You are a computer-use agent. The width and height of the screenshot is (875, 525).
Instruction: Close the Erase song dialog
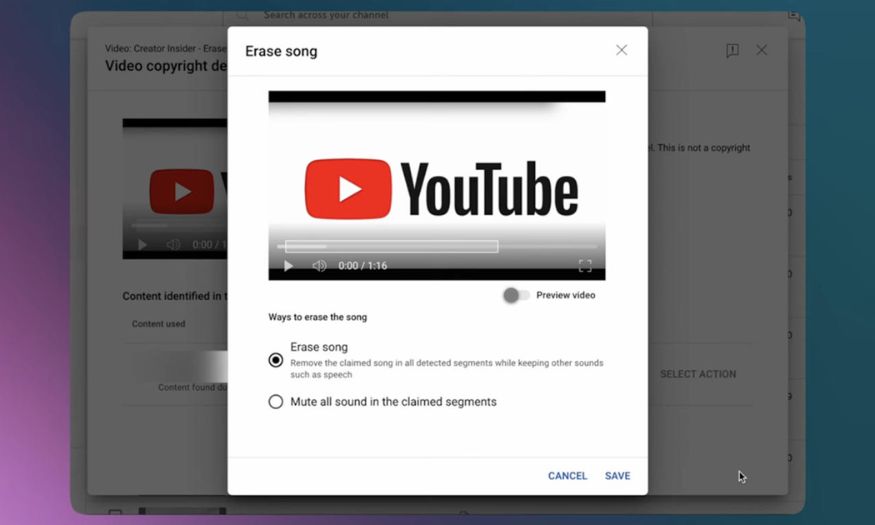(x=621, y=50)
